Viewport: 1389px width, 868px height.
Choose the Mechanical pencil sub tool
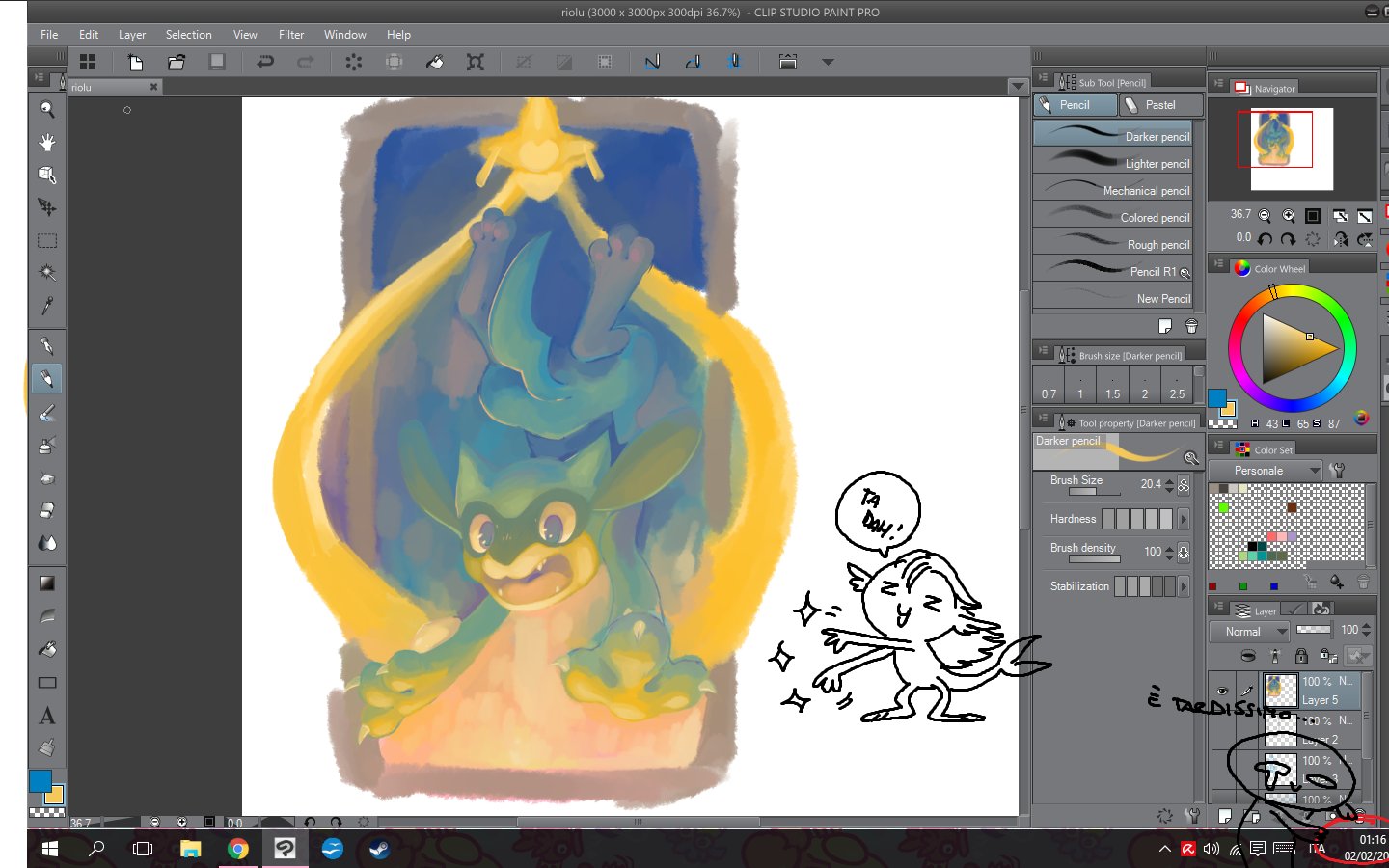click(x=1112, y=187)
